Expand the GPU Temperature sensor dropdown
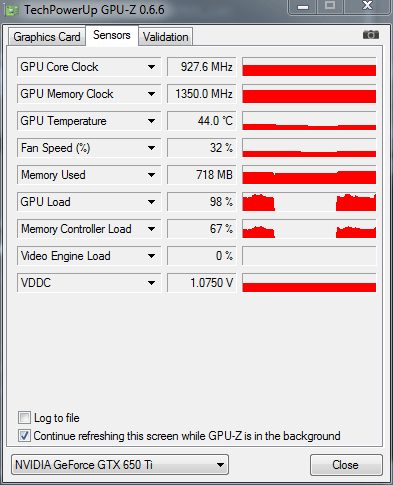 point(151,121)
